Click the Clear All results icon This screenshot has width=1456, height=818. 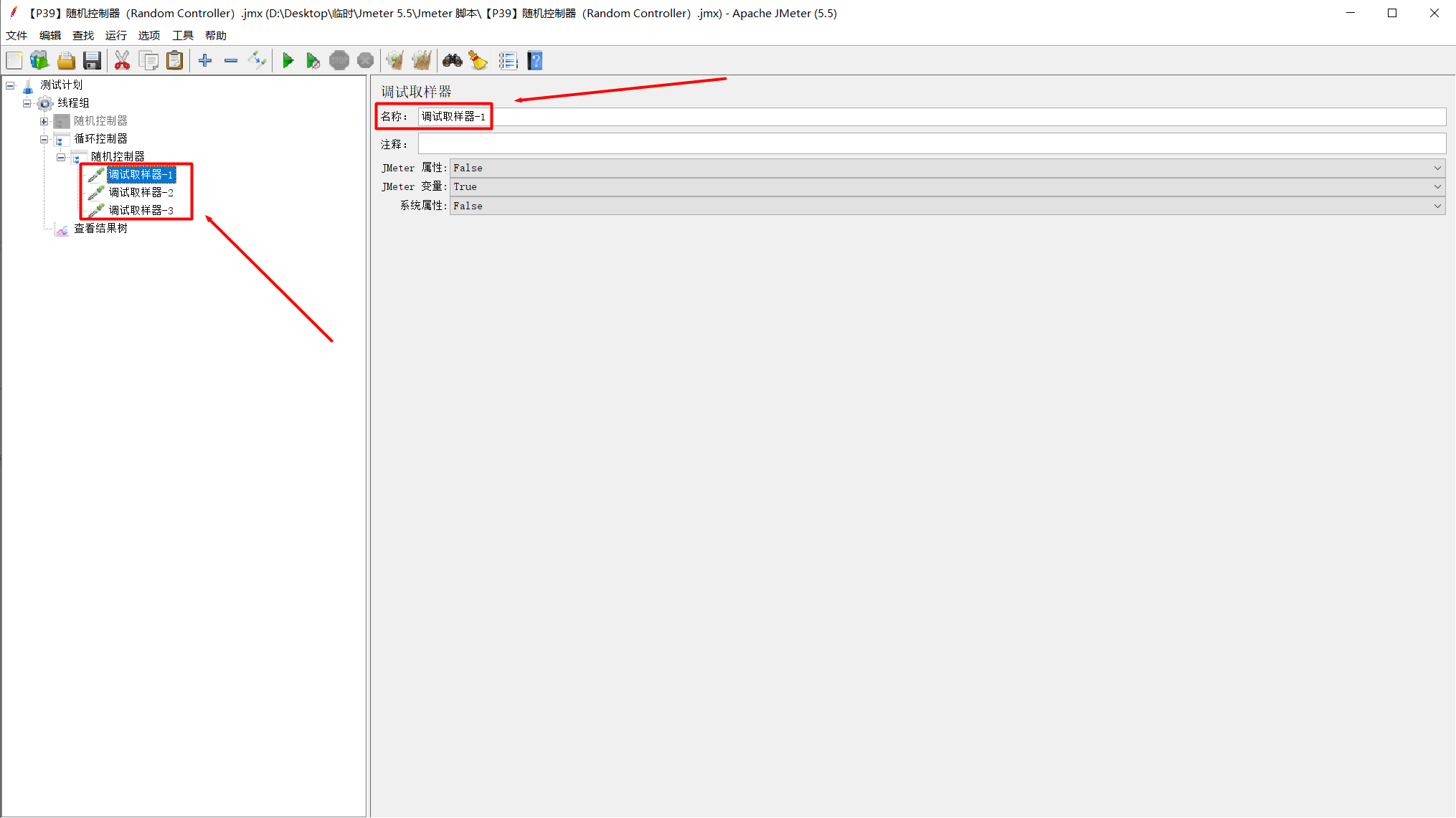coord(422,61)
